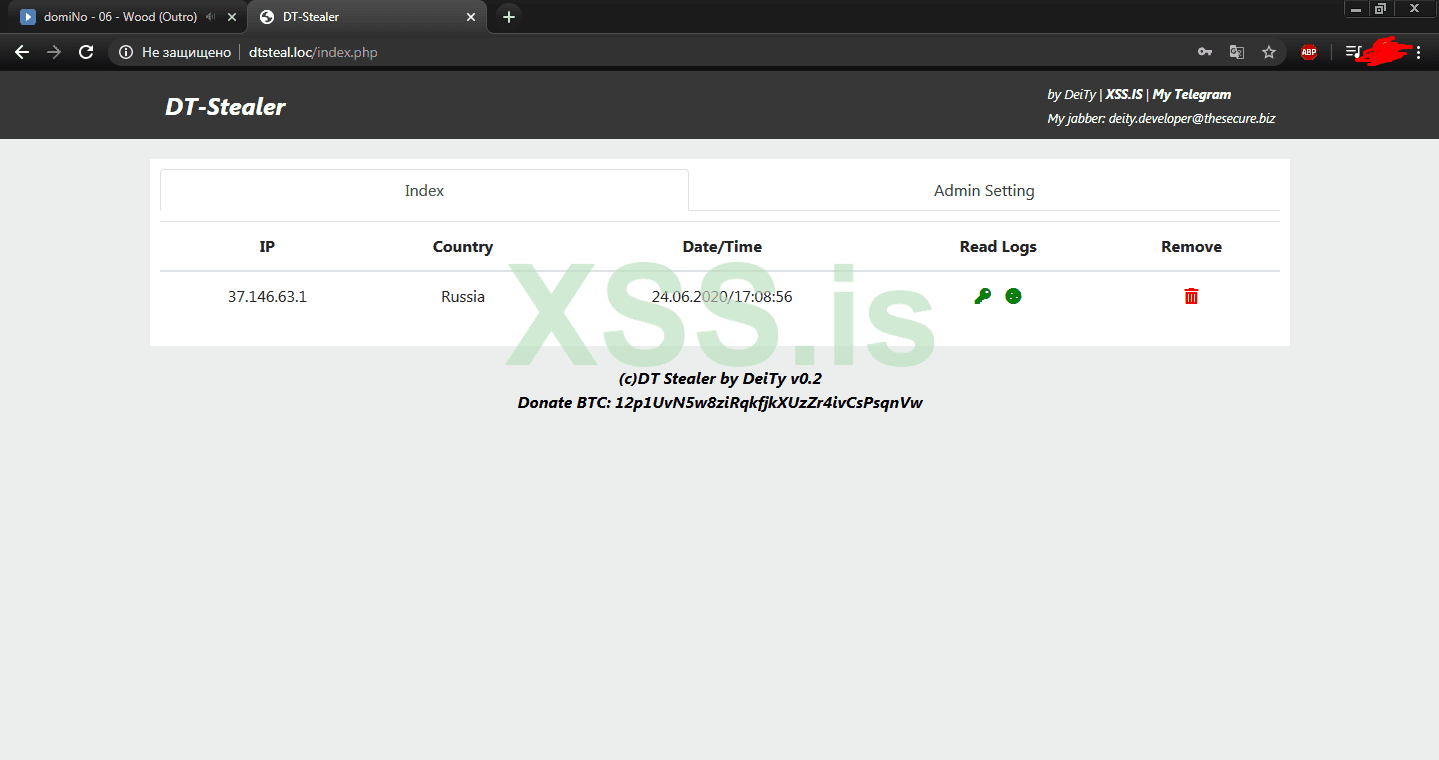Open the ABP Adblock Plus extension
The width and height of the screenshot is (1439, 760).
(x=1309, y=52)
